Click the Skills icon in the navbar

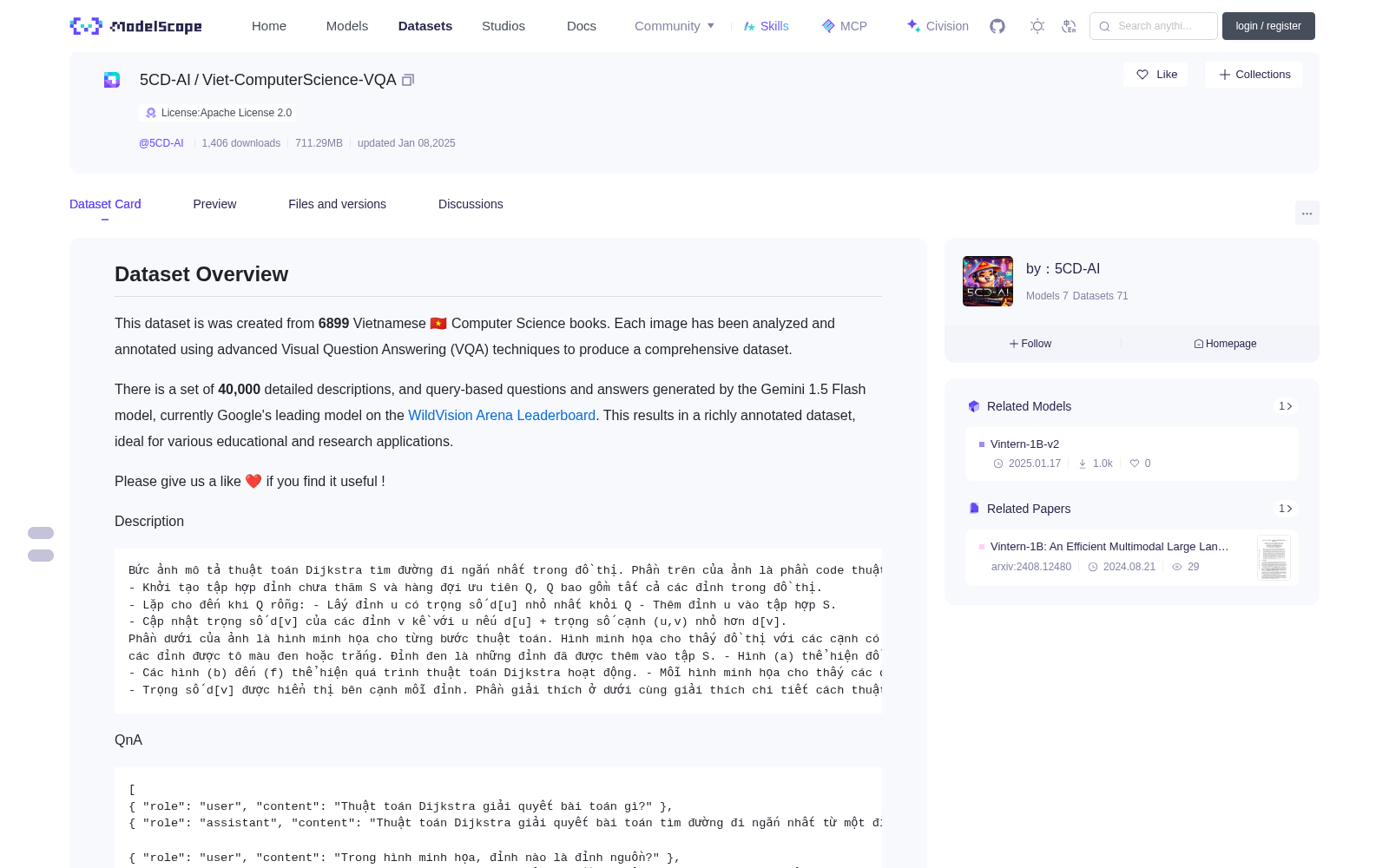tap(749, 26)
